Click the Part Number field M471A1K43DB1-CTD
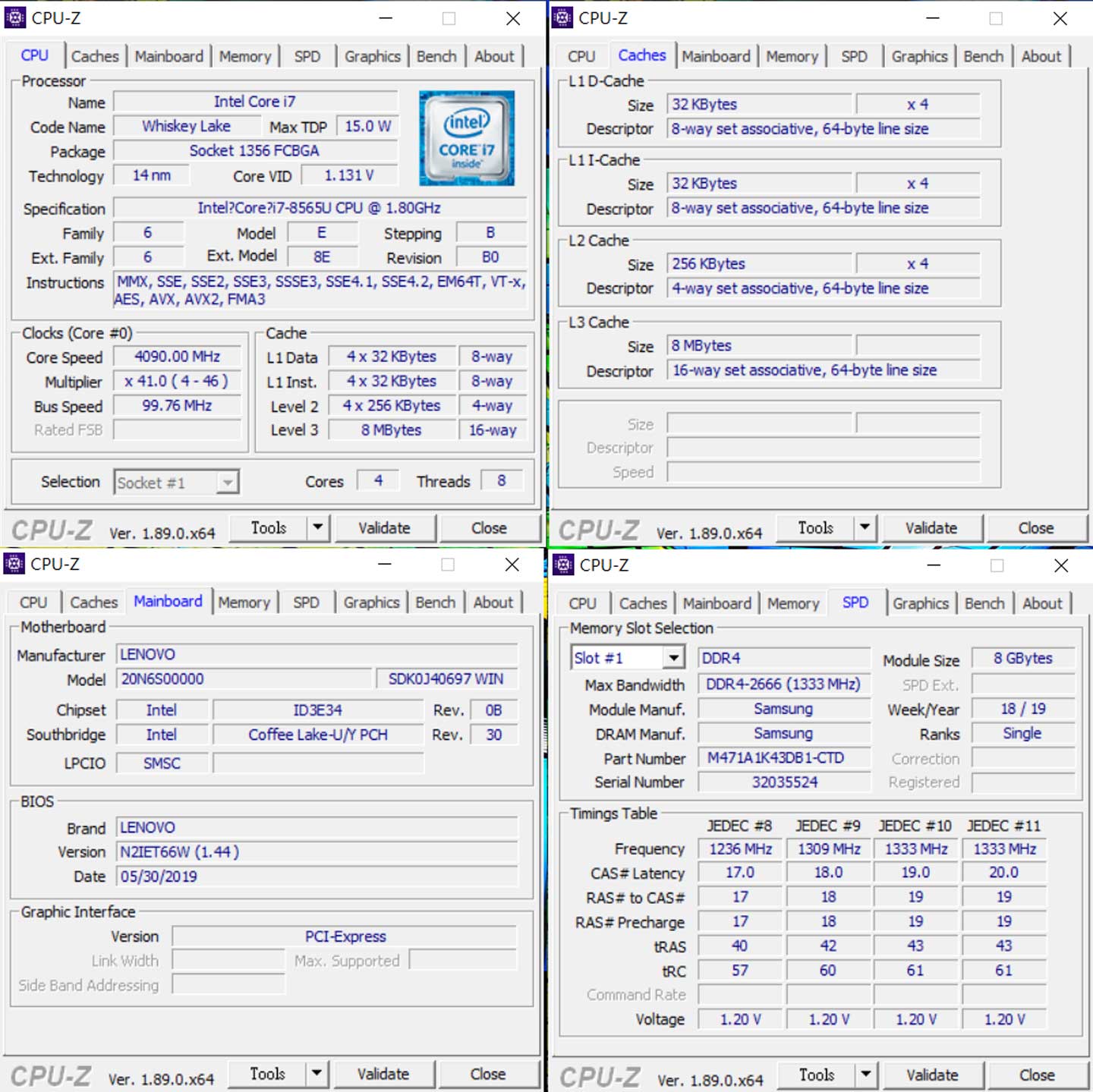This screenshot has width=1093, height=1092. click(x=783, y=758)
